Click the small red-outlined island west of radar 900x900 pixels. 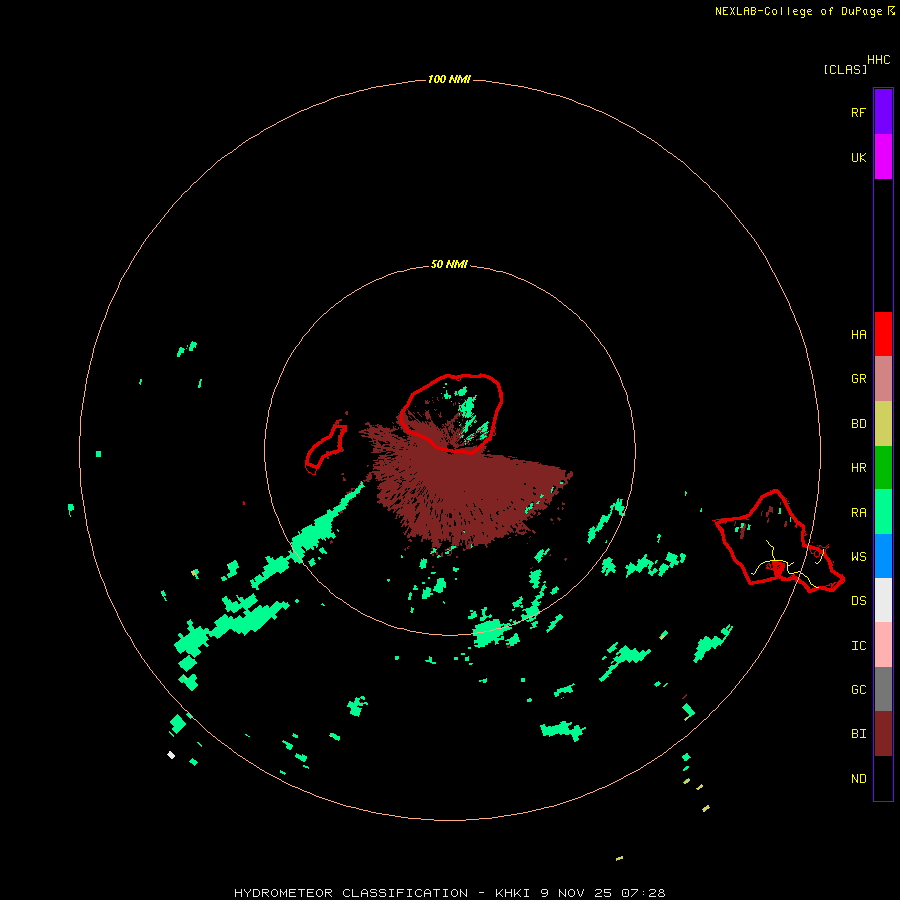326,448
